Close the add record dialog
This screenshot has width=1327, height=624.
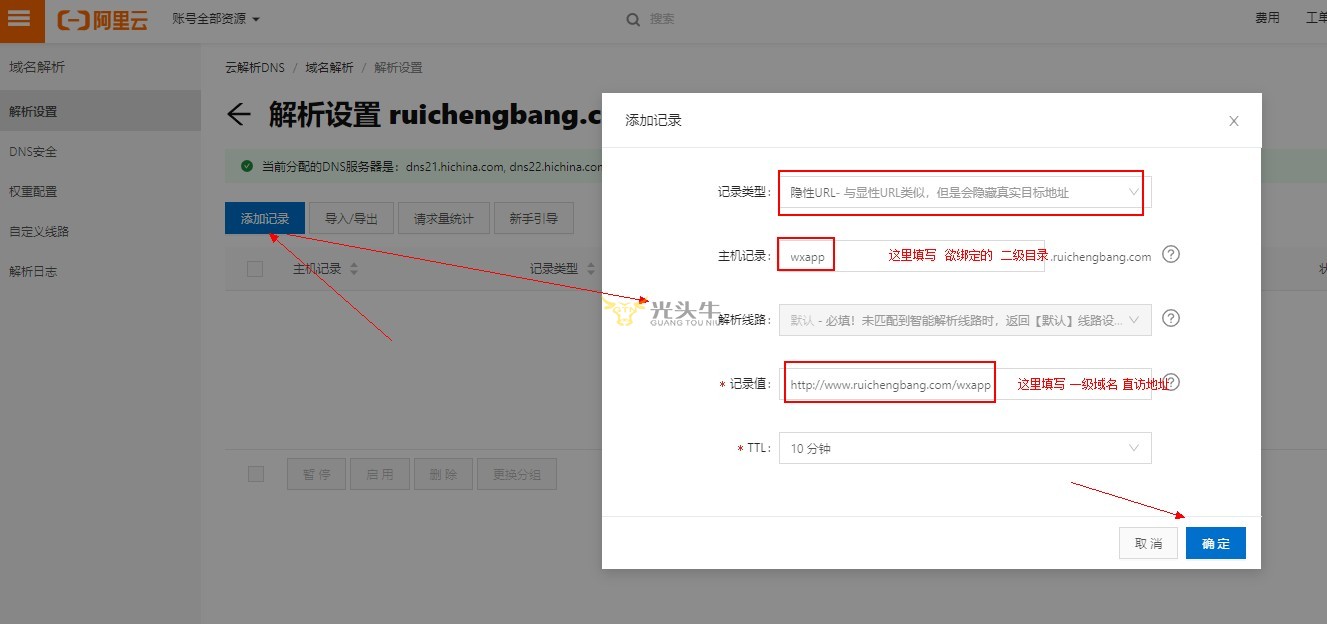1233,121
